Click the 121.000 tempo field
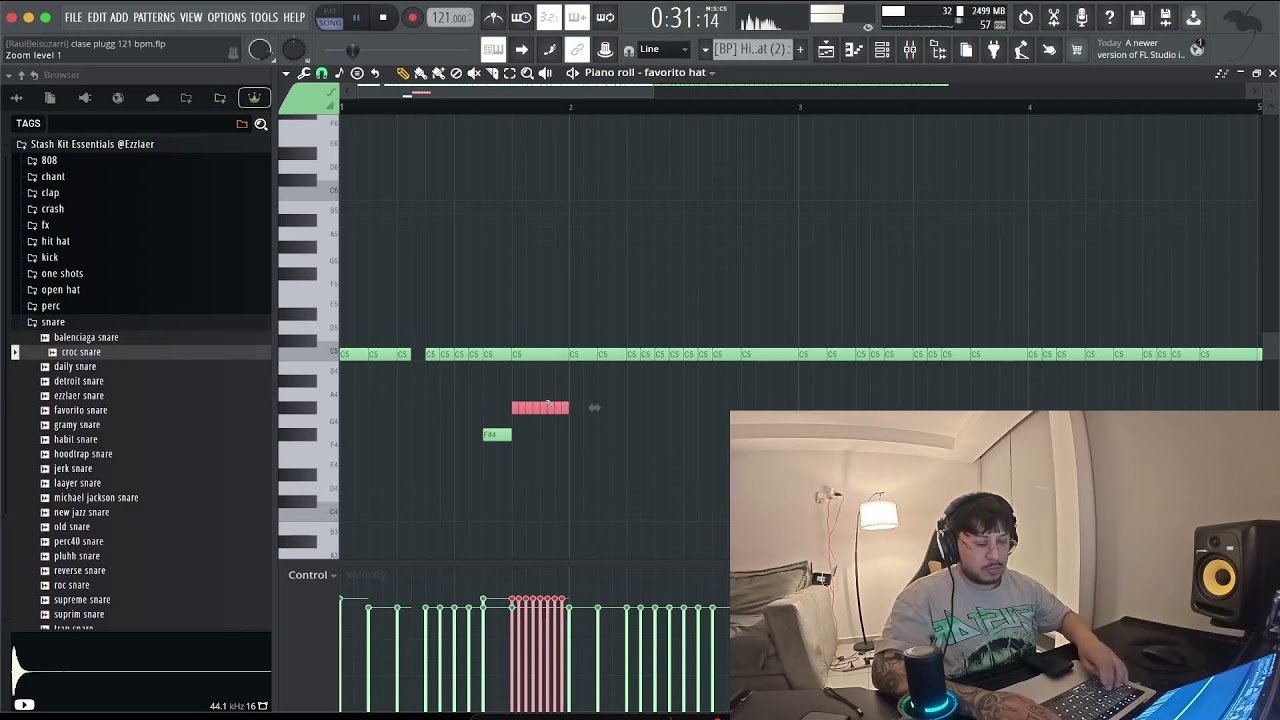1280x720 pixels. [449, 18]
